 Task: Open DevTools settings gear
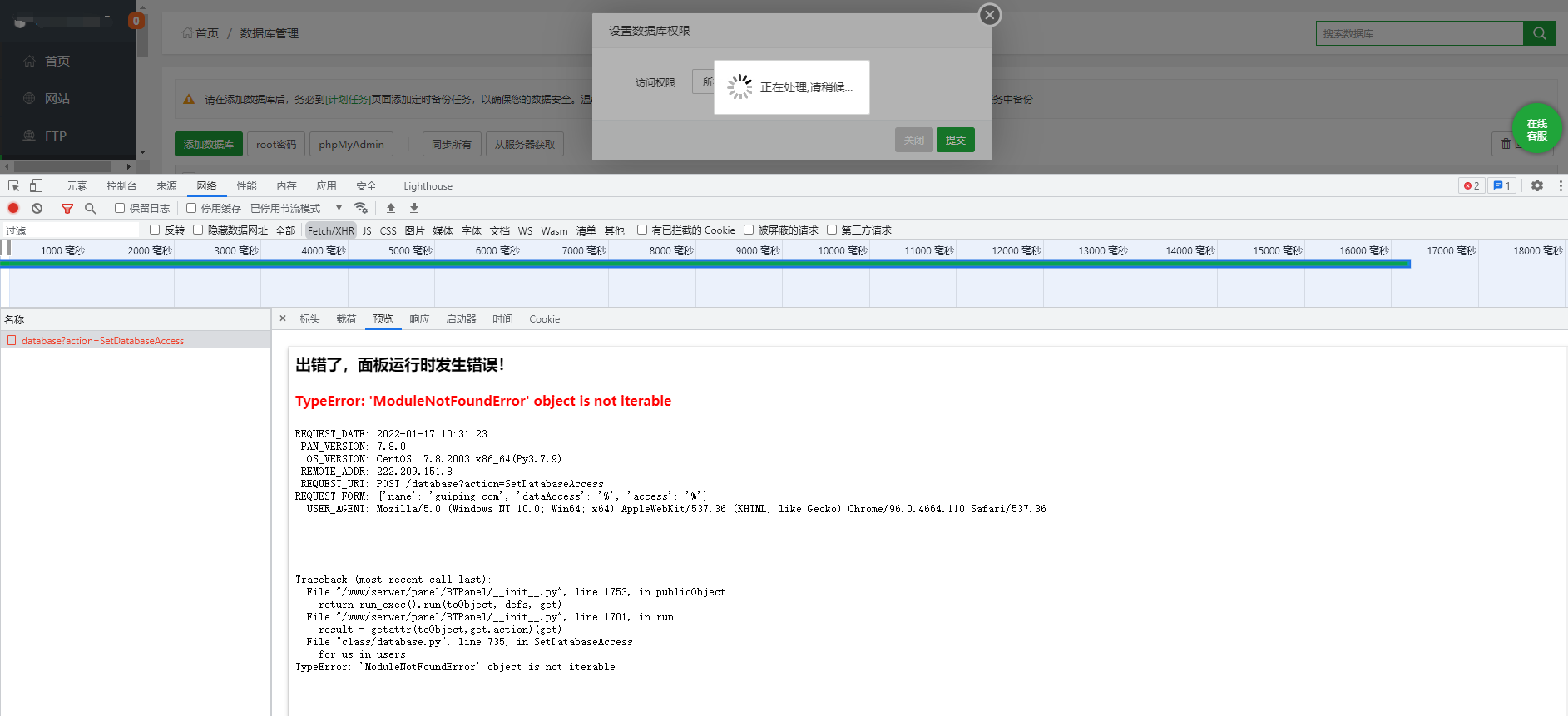[x=1537, y=185]
